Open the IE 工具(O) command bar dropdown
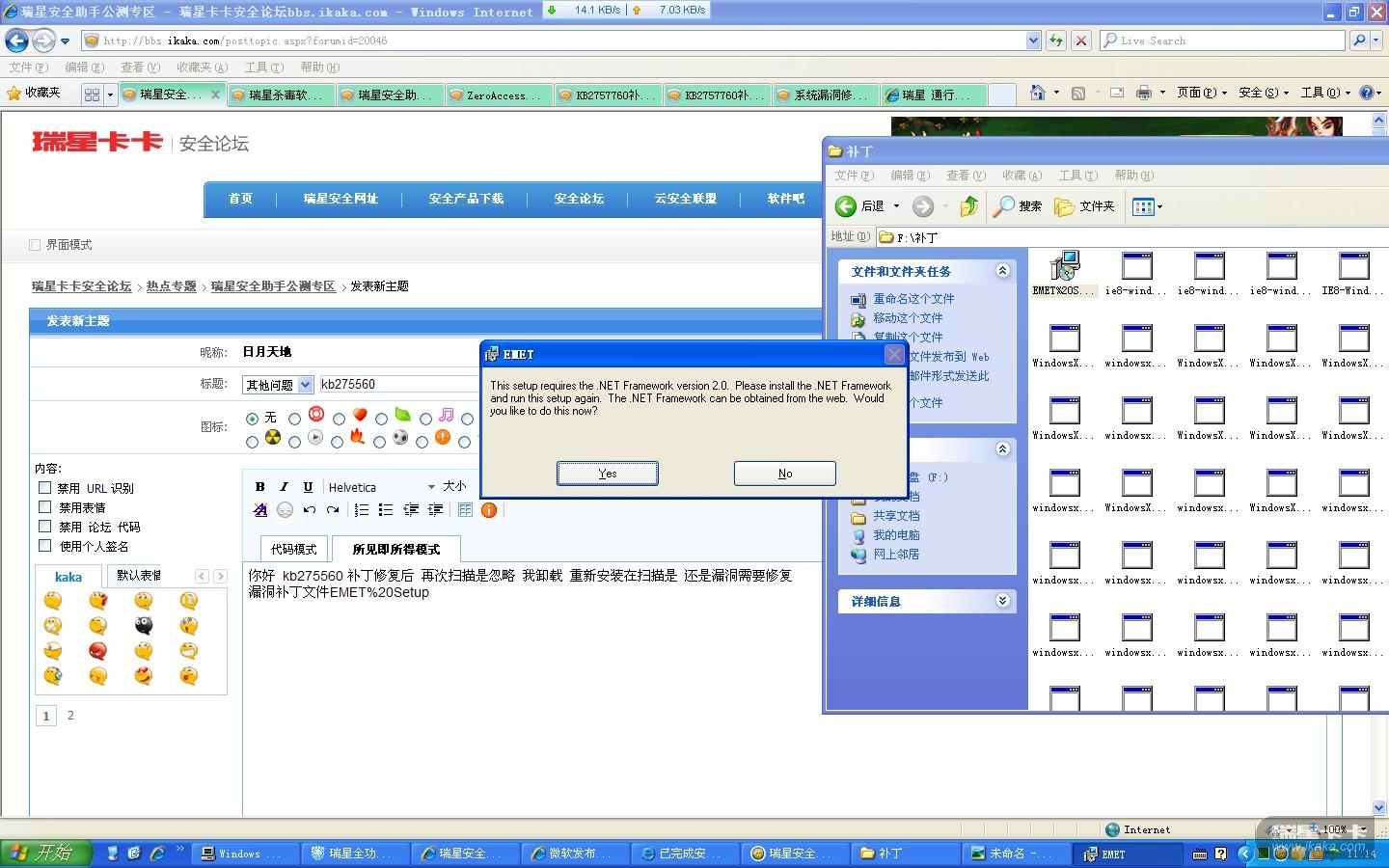The image size is (1389, 868). point(1325,93)
